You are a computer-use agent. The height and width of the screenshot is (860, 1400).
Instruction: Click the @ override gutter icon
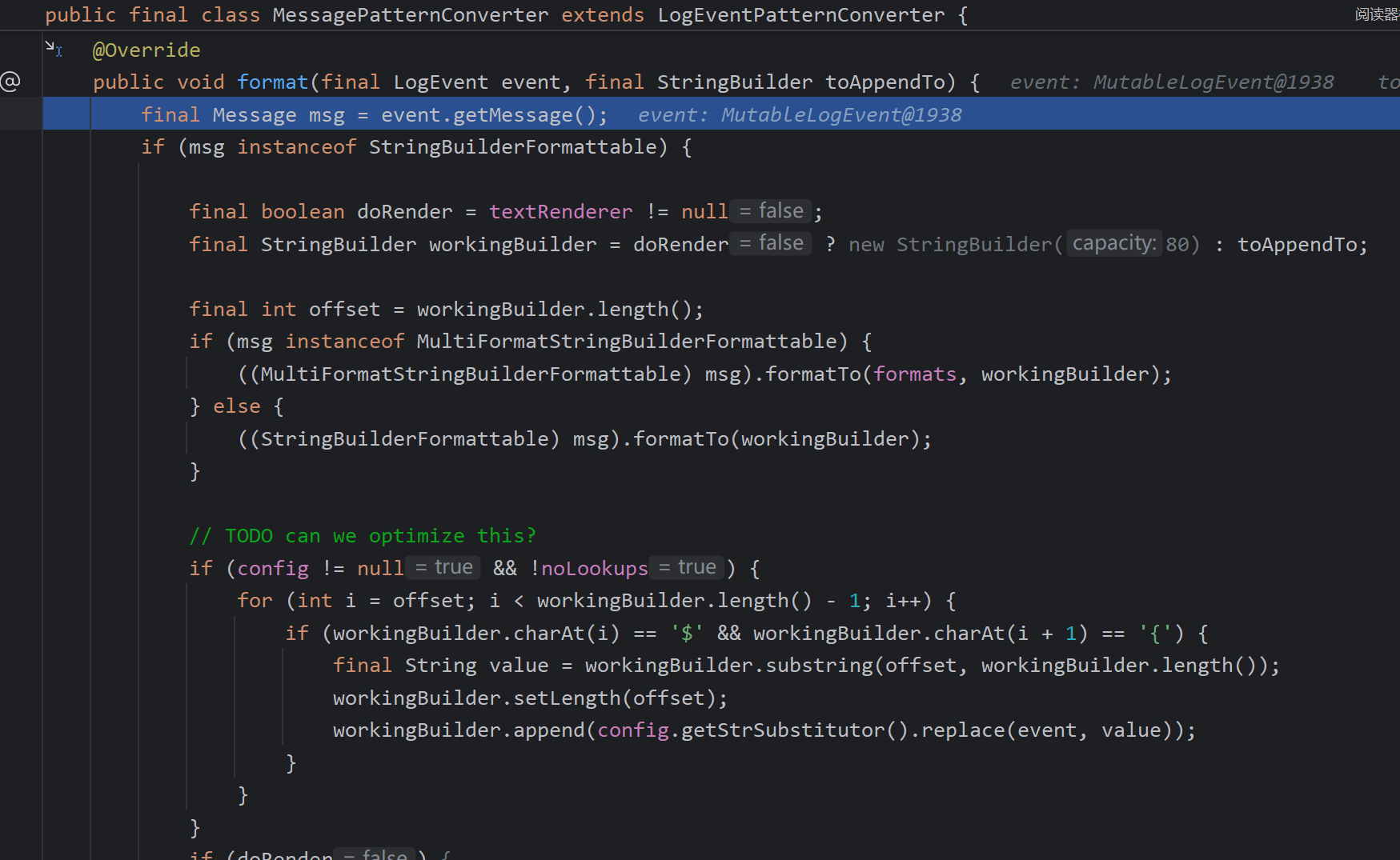tap(10, 82)
